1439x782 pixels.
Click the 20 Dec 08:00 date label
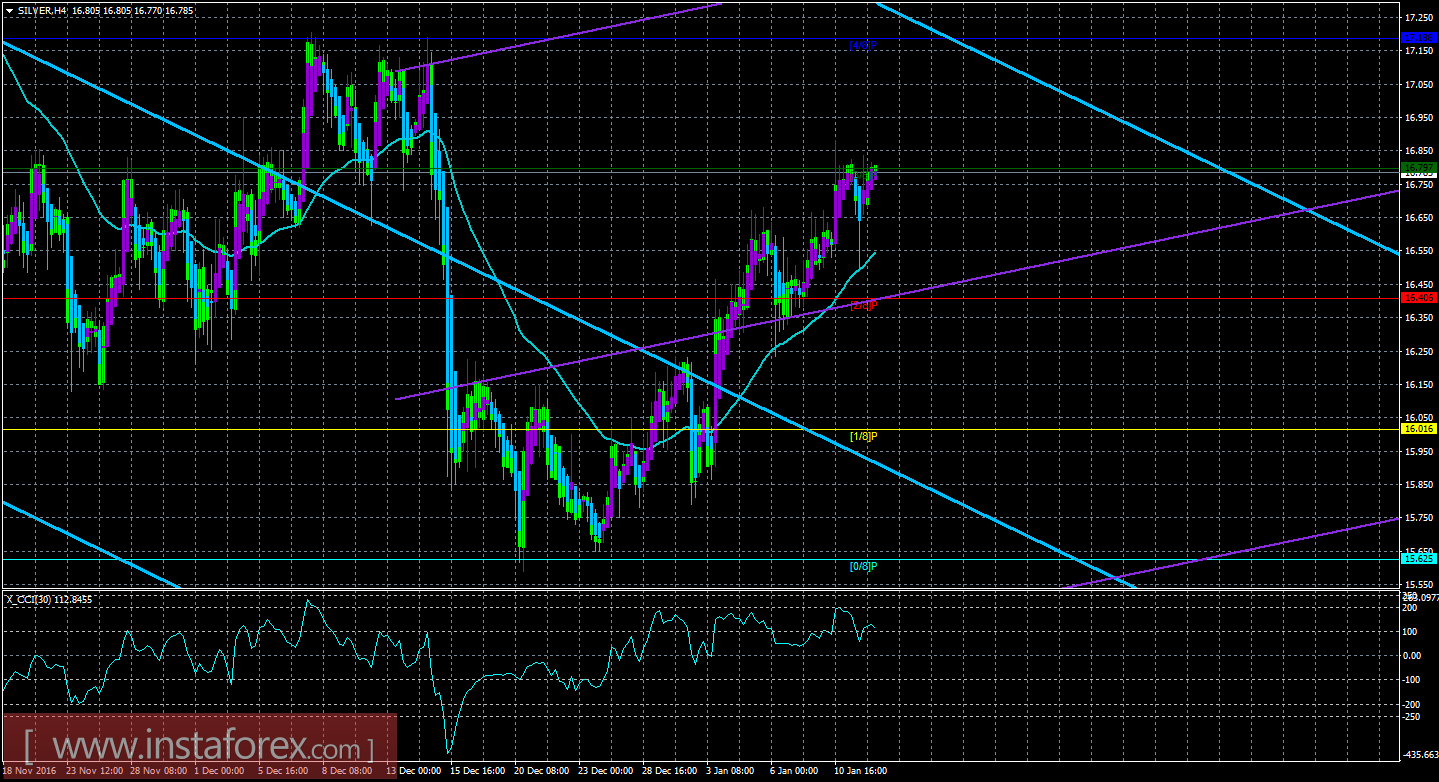pyautogui.click(x=540, y=771)
